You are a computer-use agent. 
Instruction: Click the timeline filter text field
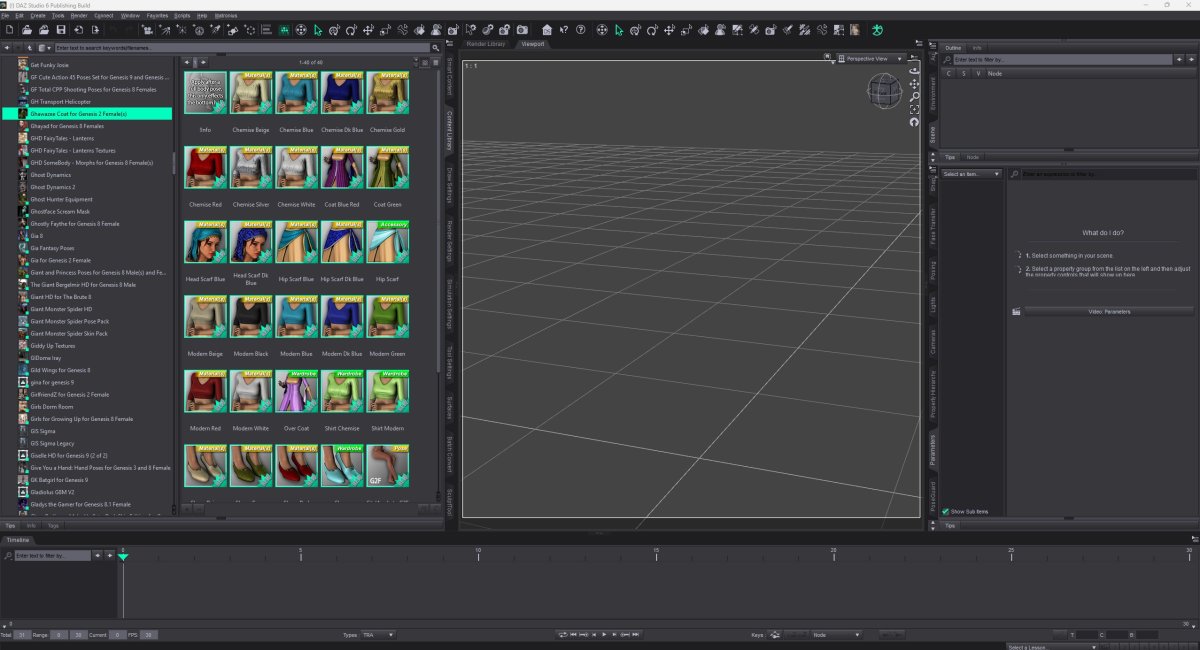point(52,555)
